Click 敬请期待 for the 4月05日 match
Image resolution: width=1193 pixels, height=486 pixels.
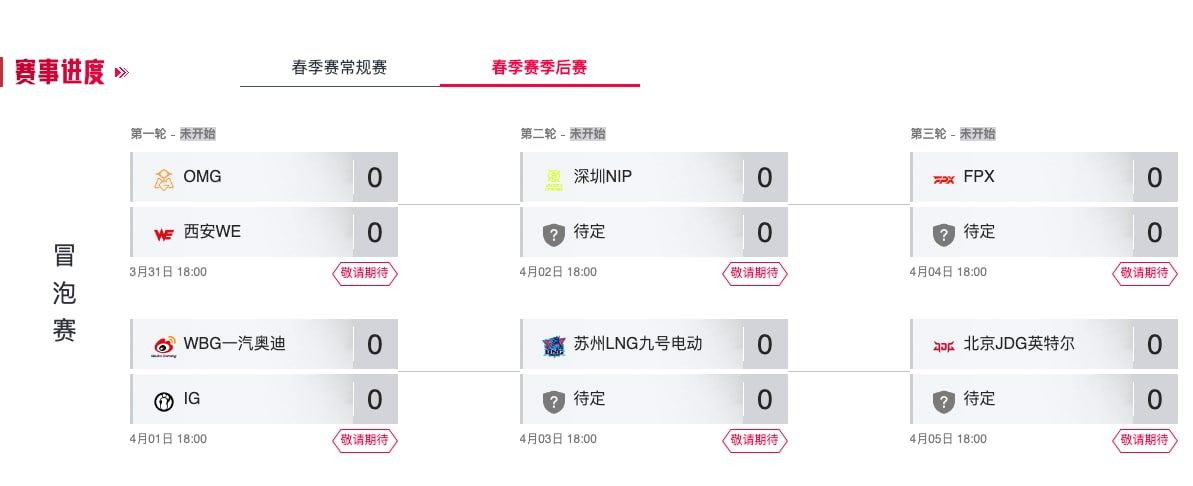1145,440
